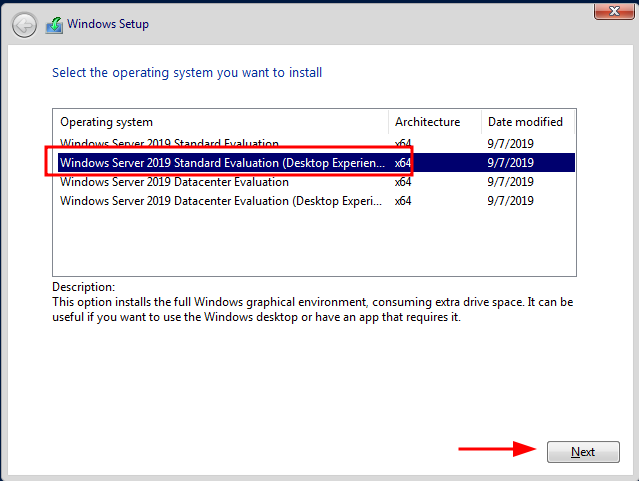639x481 pixels.
Task: Click the 'Select the operating system' heading
Action: (187, 73)
